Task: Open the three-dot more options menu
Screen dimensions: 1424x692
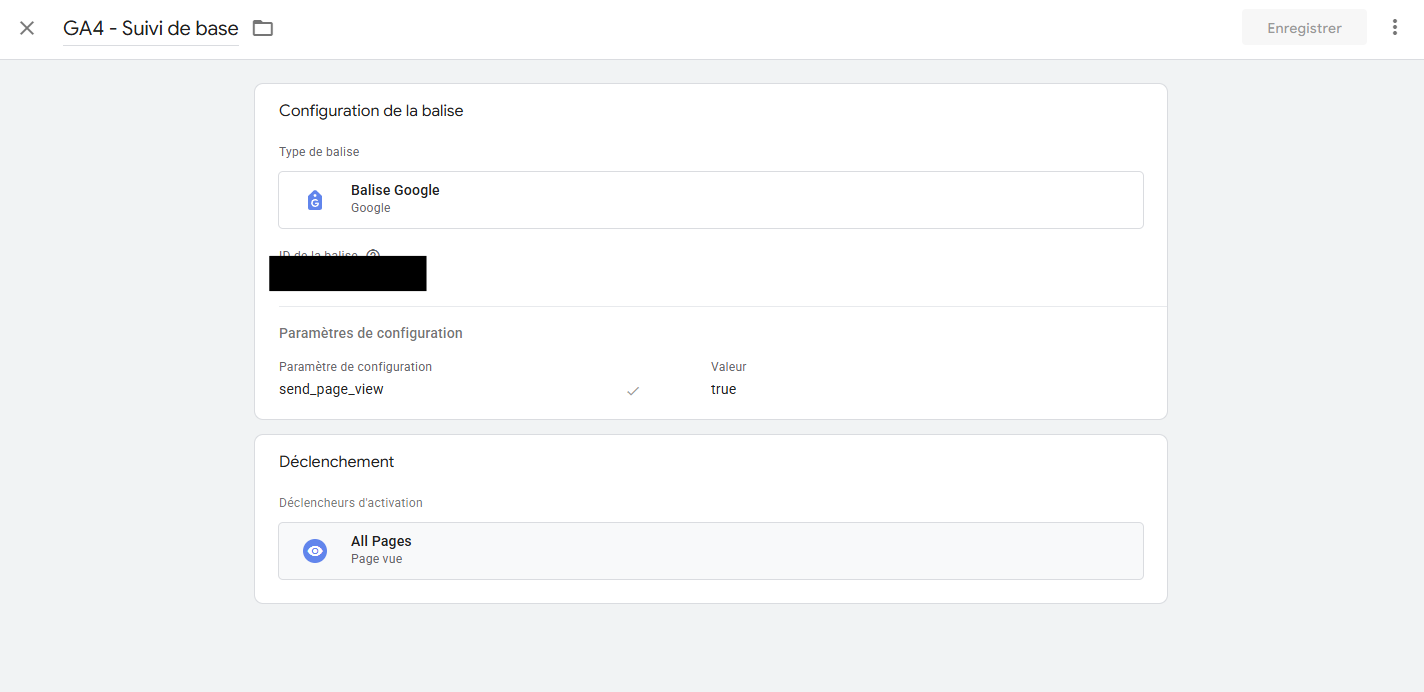Action: (1395, 28)
